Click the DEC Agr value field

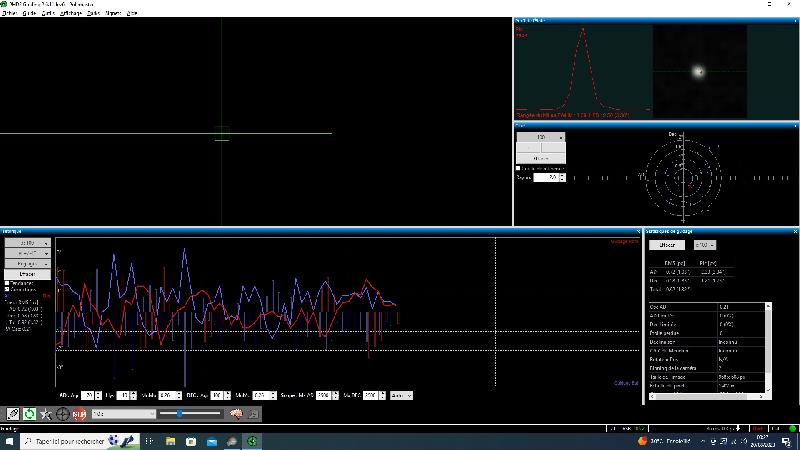click(x=217, y=395)
